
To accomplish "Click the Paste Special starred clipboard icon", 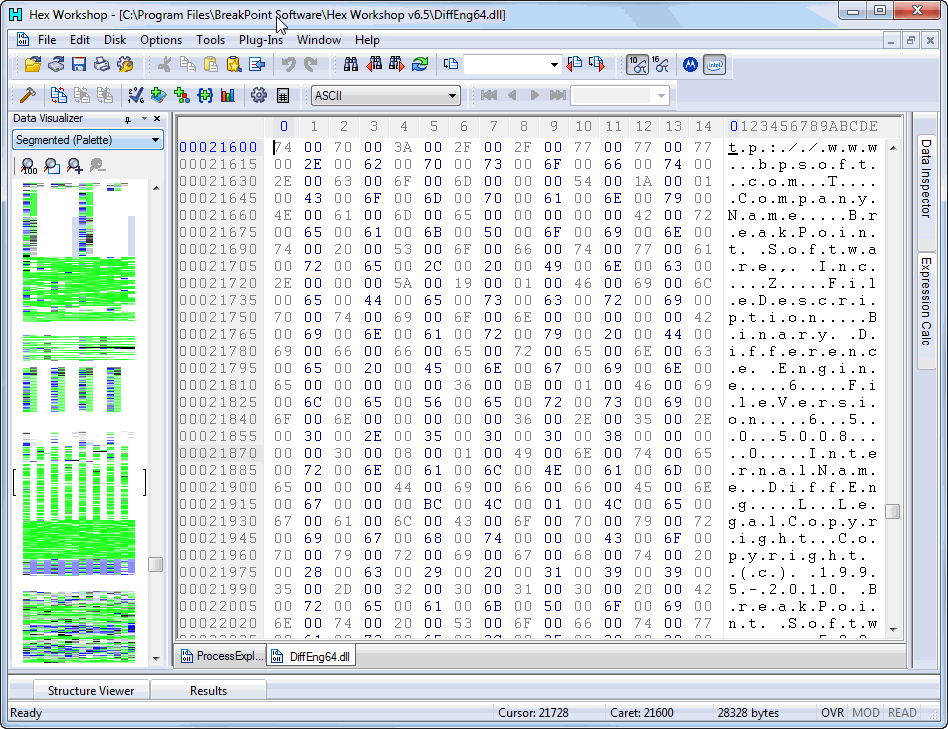I will point(233,64).
